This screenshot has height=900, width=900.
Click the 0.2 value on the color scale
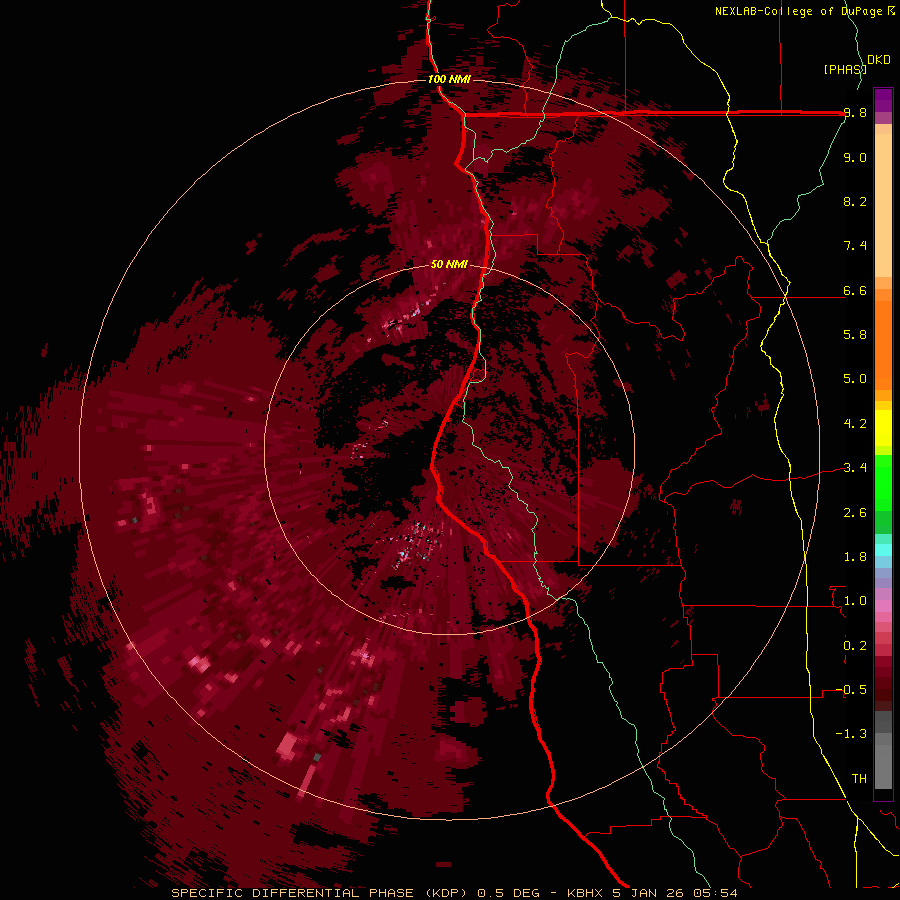pos(855,646)
